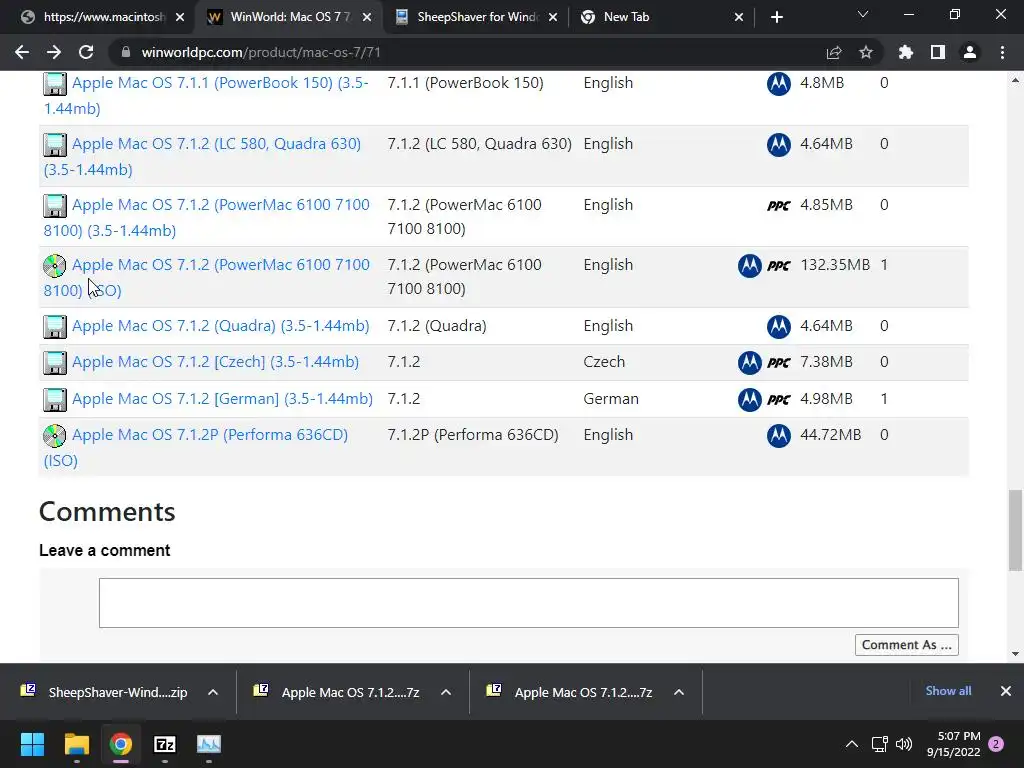Go forward in browser history

[54, 52]
